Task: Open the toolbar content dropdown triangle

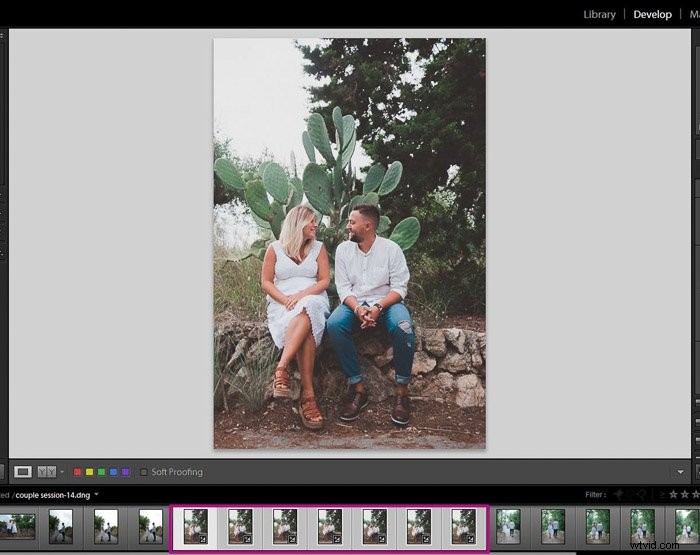Action: click(x=680, y=472)
